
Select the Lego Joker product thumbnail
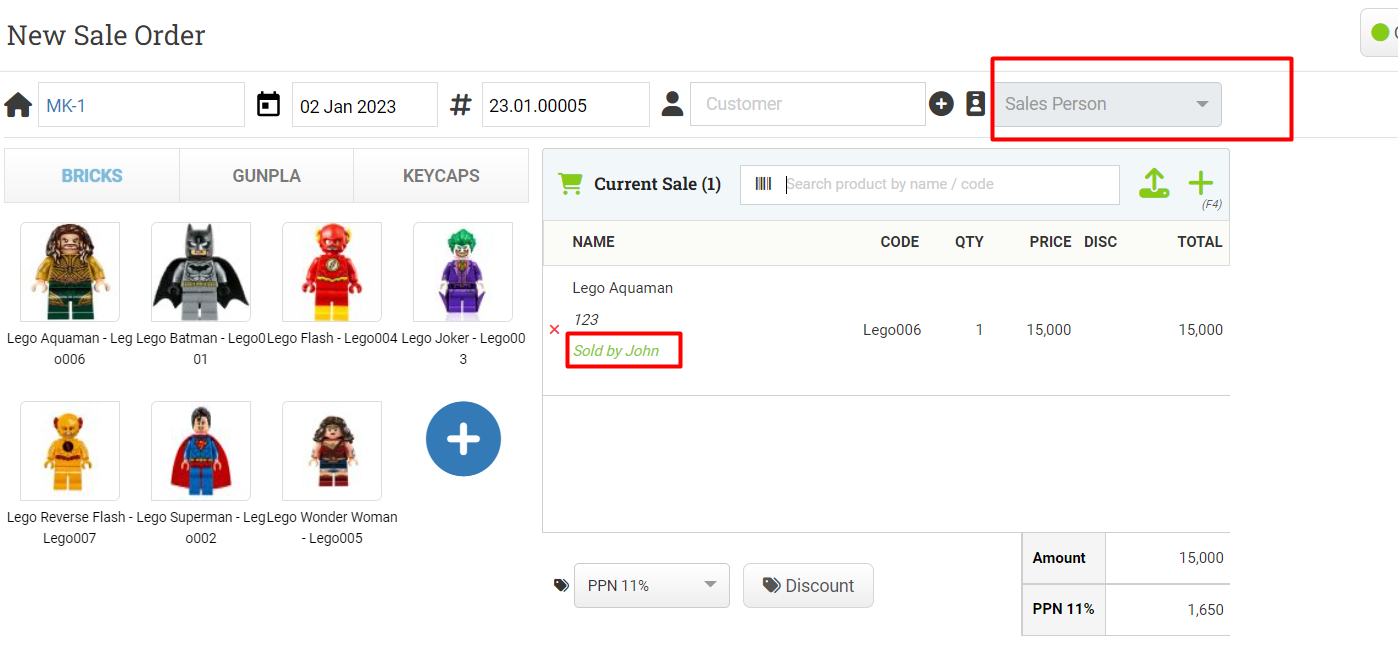coord(463,272)
